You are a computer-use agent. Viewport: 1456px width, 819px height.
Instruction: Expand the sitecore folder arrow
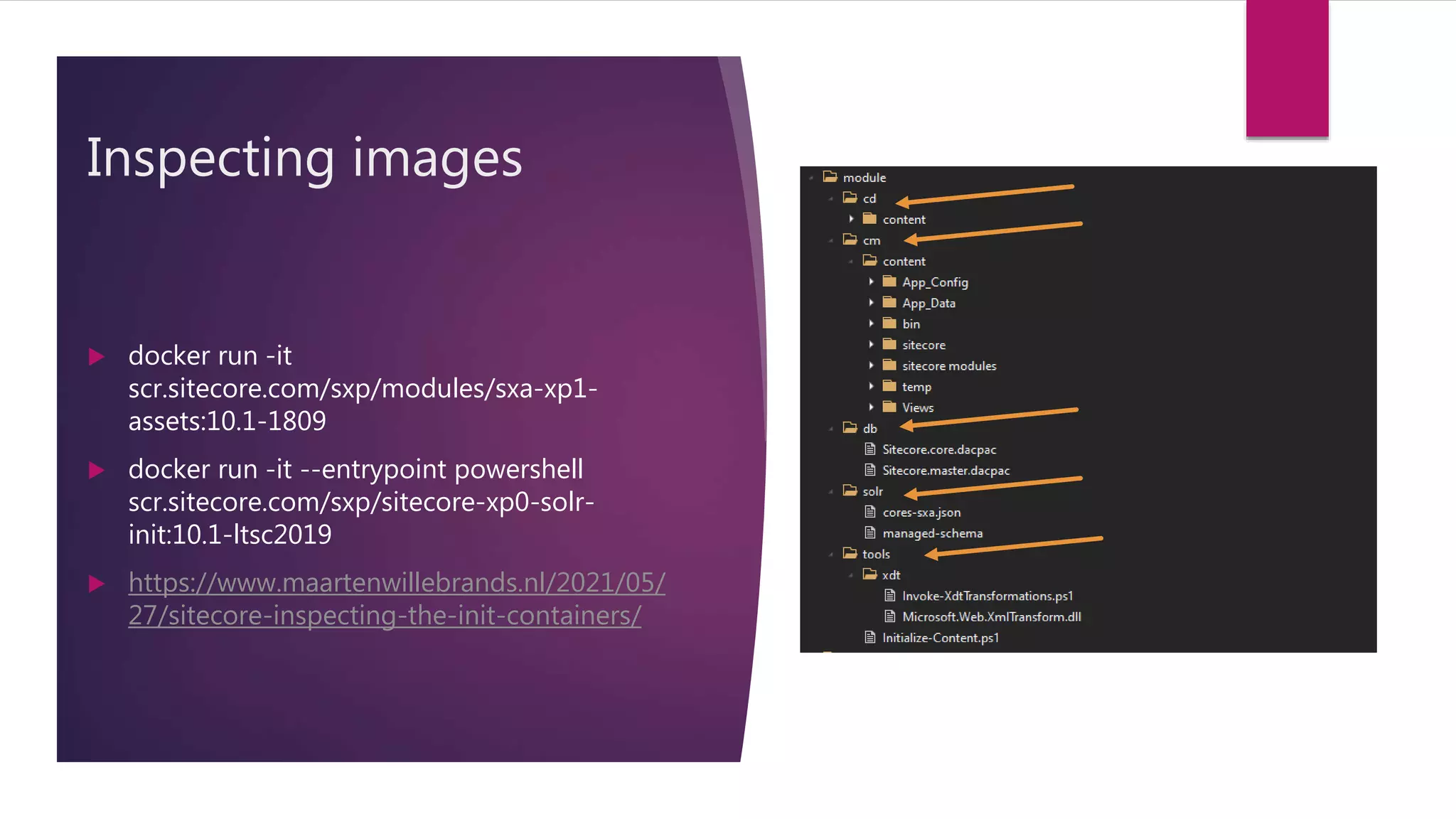[x=871, y=344]
